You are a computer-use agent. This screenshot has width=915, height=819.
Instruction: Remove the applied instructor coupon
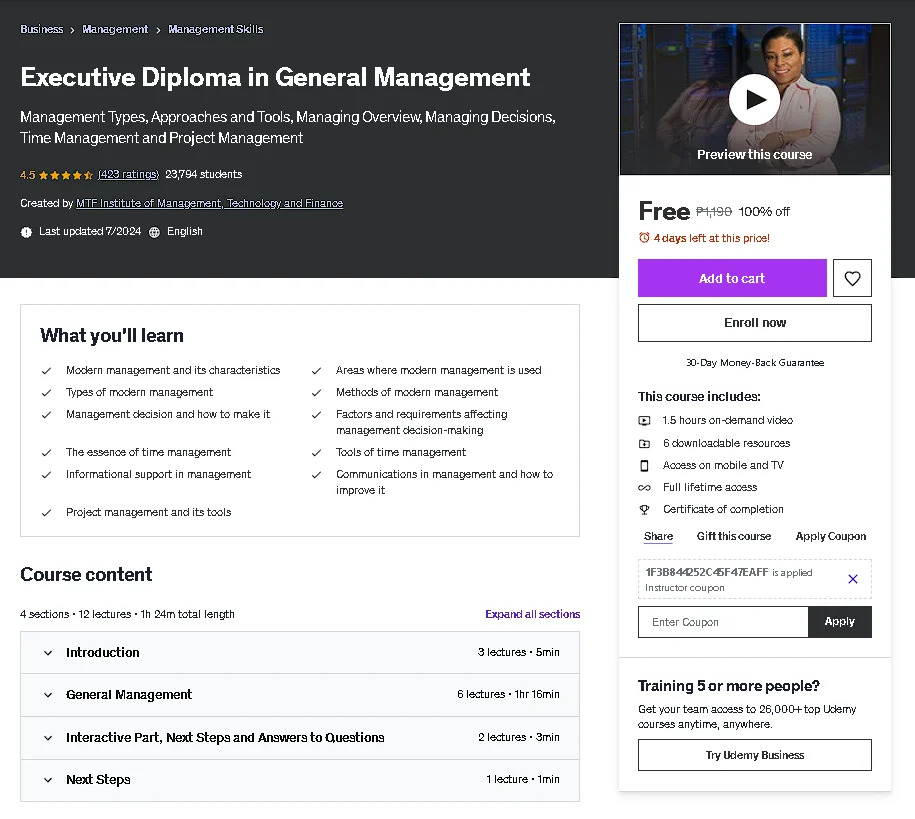(853, 579)
